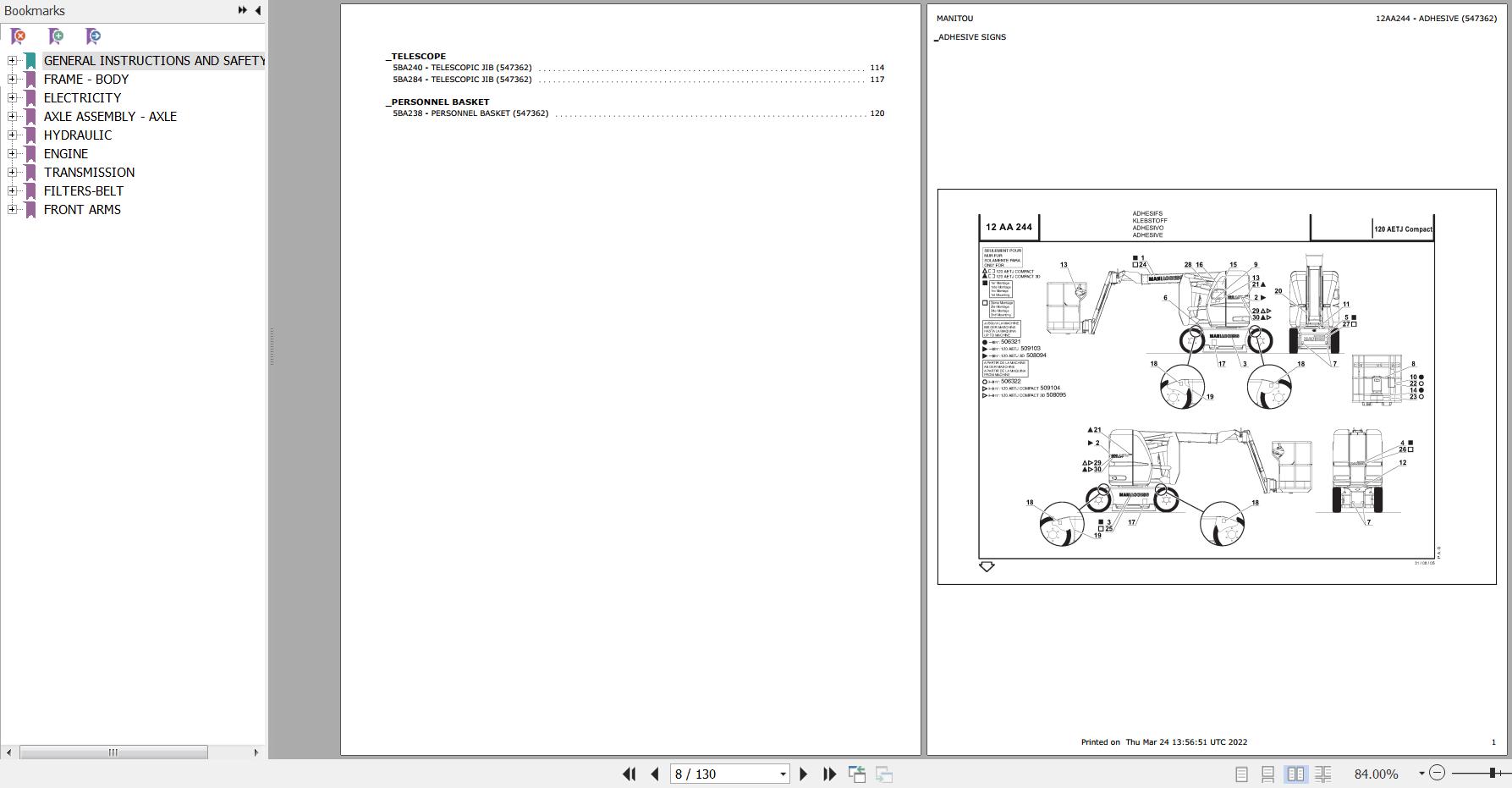Click the add bookmark icon
The height and width of the screenshot is (788, 1512).
(56, 36)
